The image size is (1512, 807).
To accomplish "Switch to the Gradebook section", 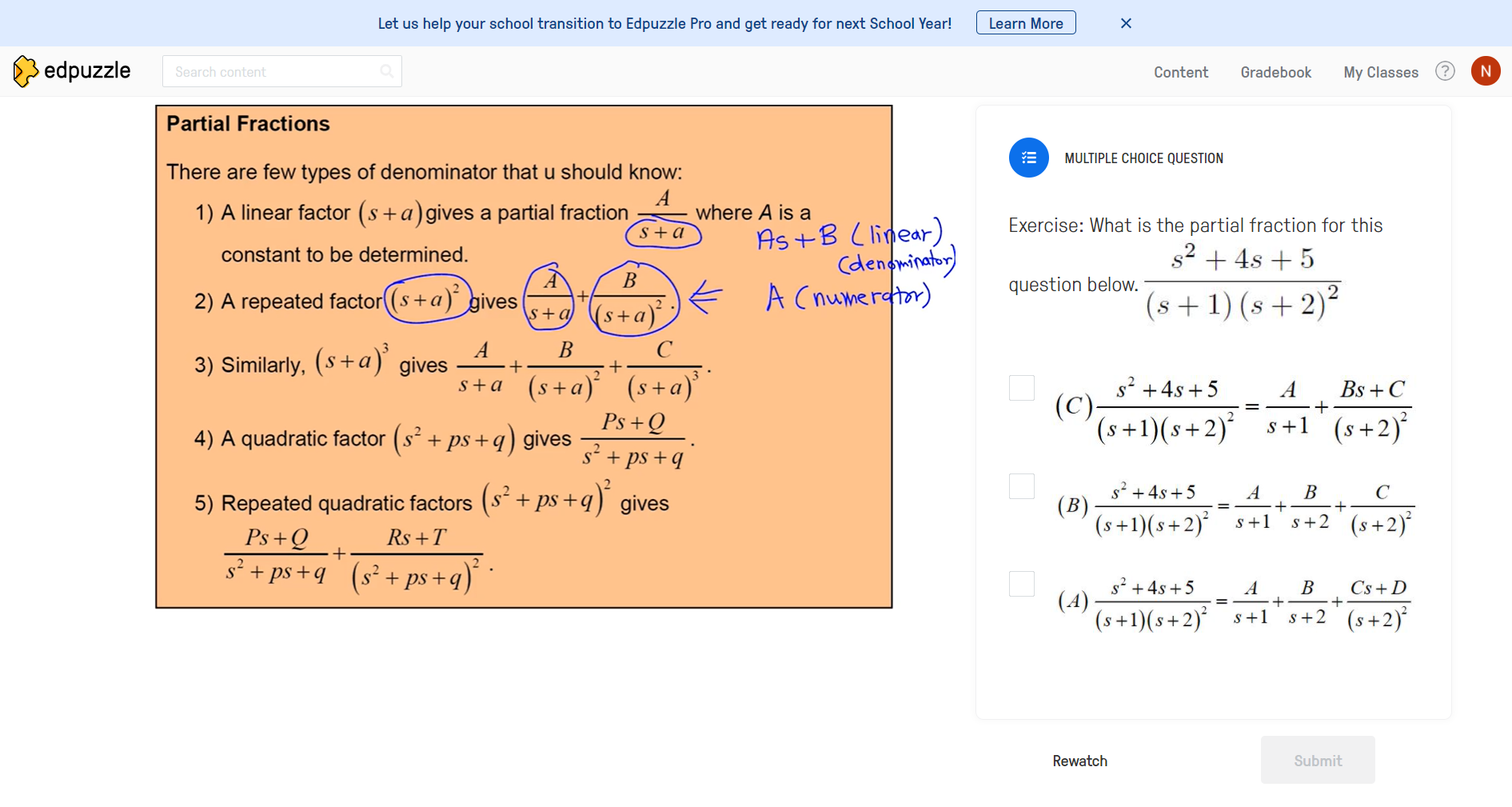I will click(1275, 72).
